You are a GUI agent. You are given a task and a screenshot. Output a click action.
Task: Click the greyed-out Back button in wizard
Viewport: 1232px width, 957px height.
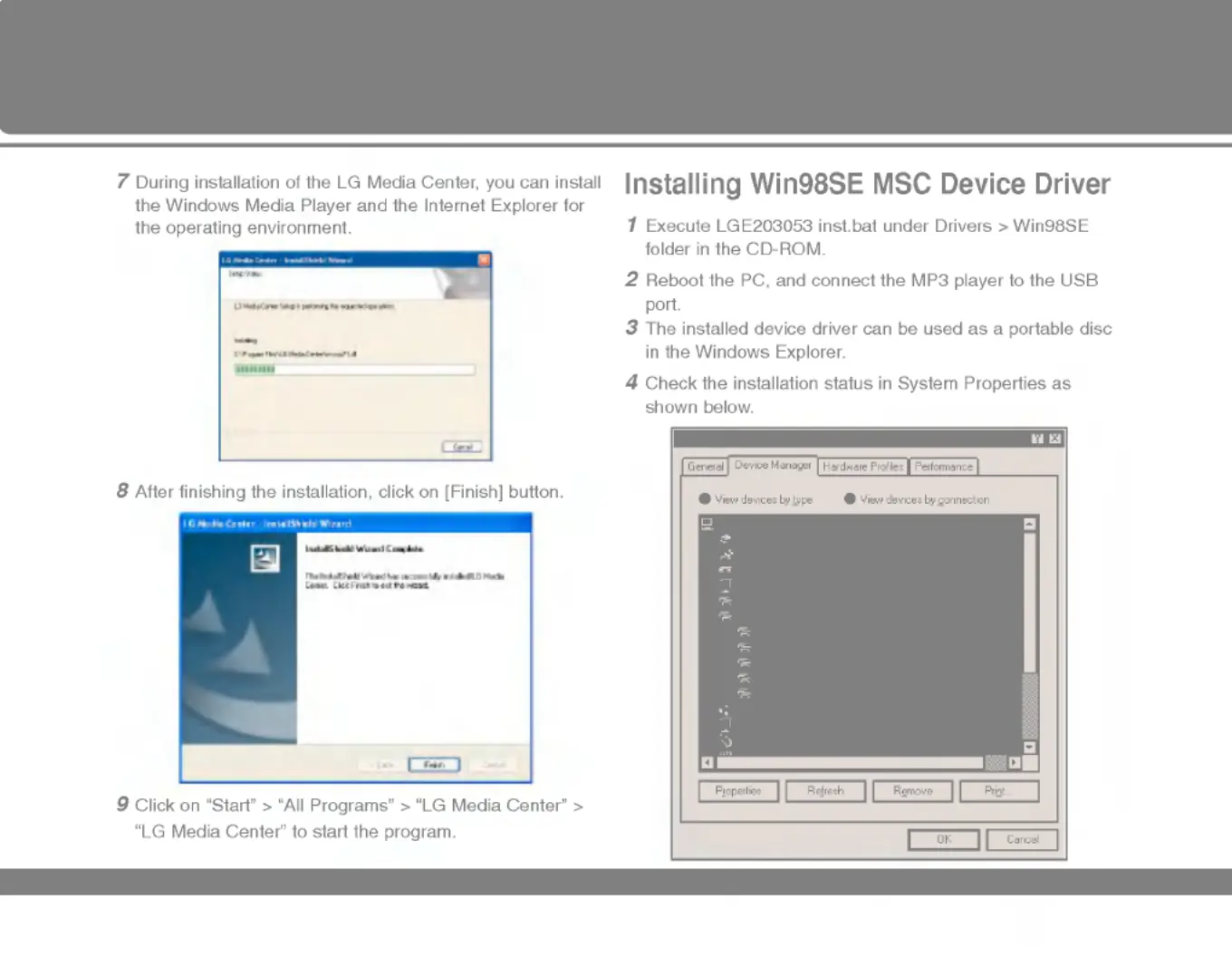tap(383, 765)
